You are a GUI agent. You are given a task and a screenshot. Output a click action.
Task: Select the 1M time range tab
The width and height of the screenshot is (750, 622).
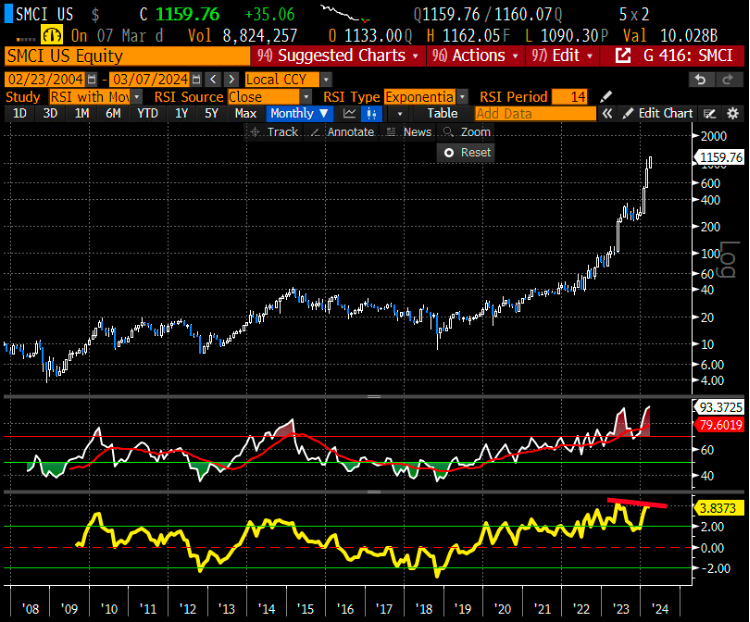click(82, 113)
